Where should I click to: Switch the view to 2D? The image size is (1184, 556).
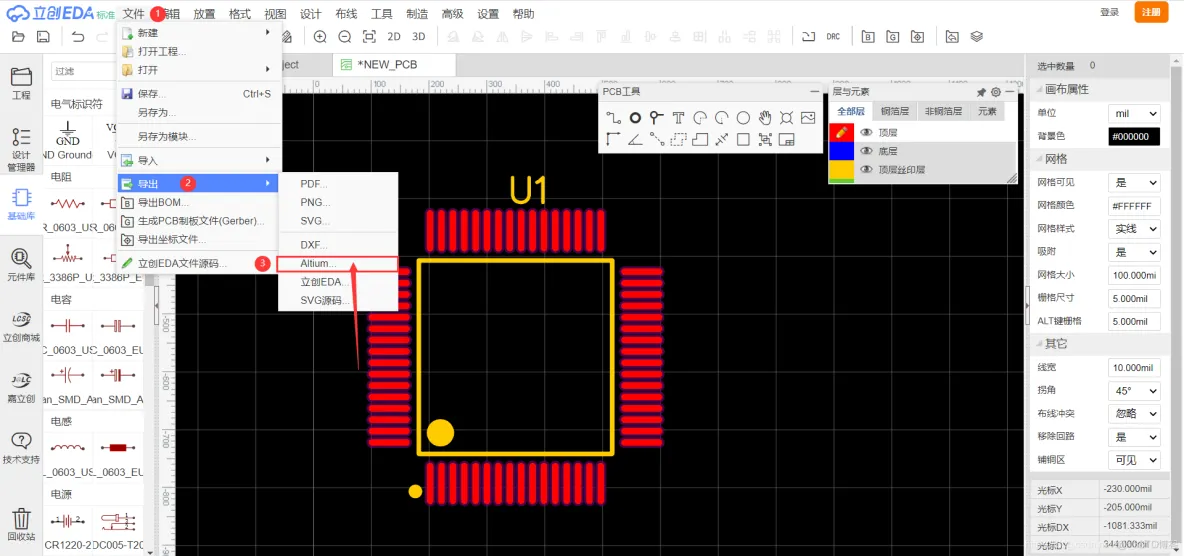pyautogui.click(x=393, y=36)
